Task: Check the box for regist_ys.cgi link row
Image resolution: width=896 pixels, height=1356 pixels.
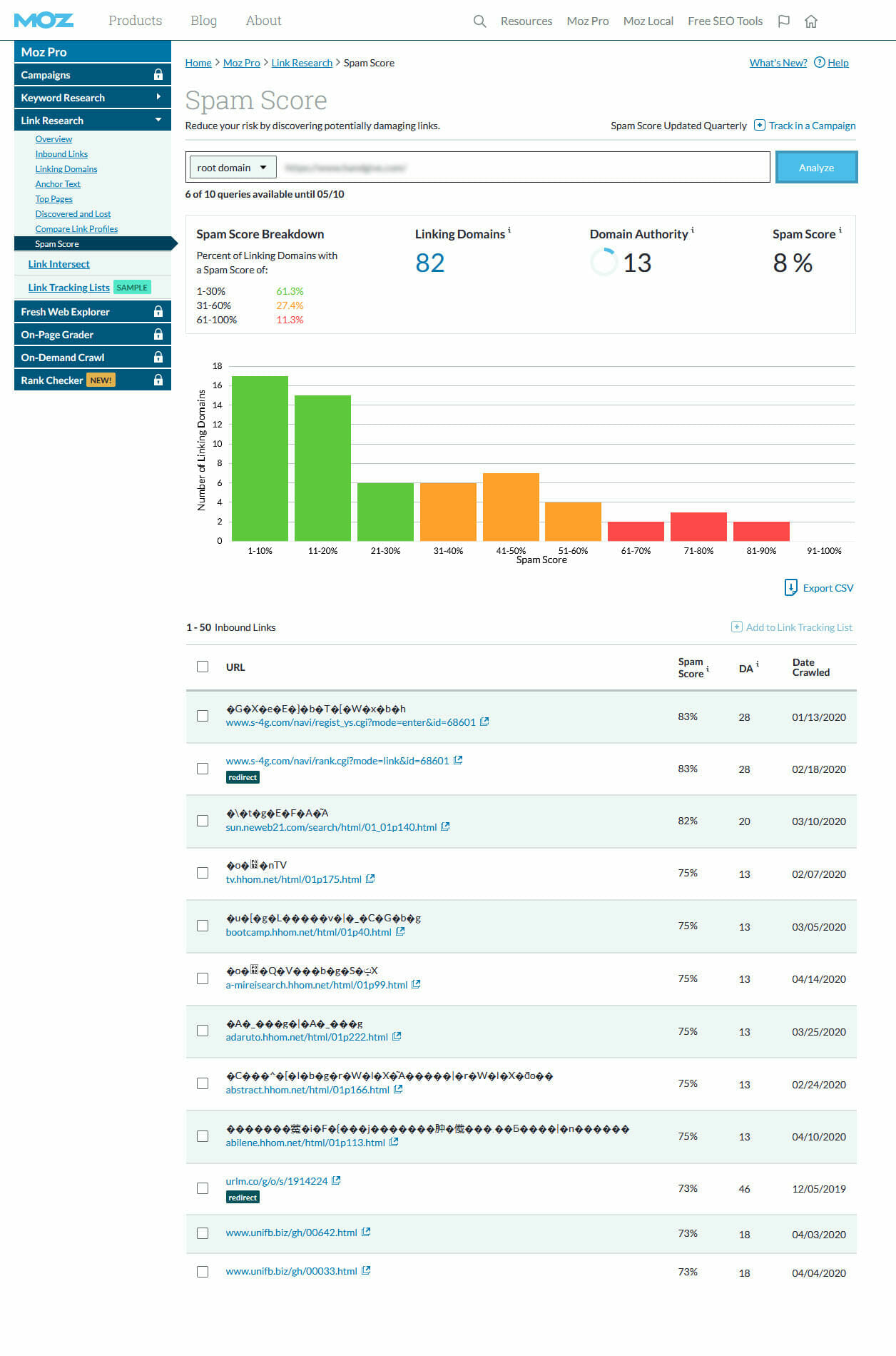Action: (203, 716)
